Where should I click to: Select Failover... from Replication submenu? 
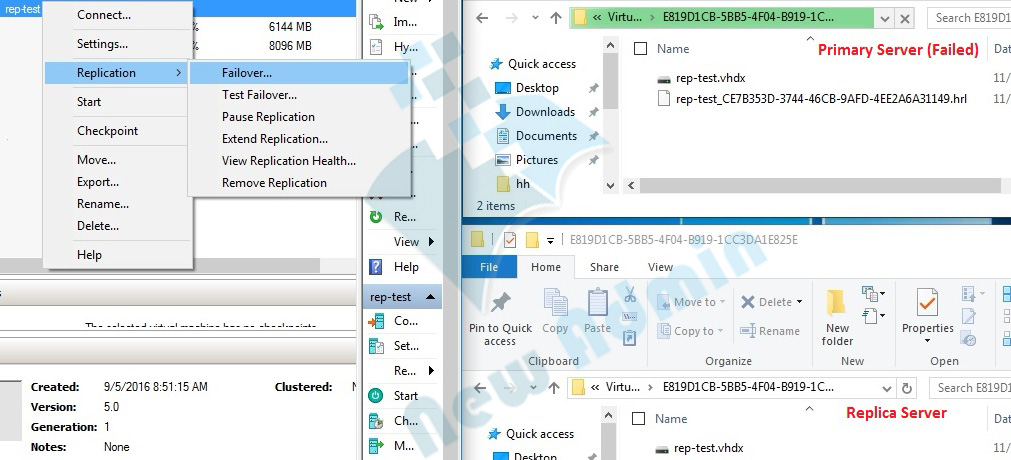click(x=246, y=73)
